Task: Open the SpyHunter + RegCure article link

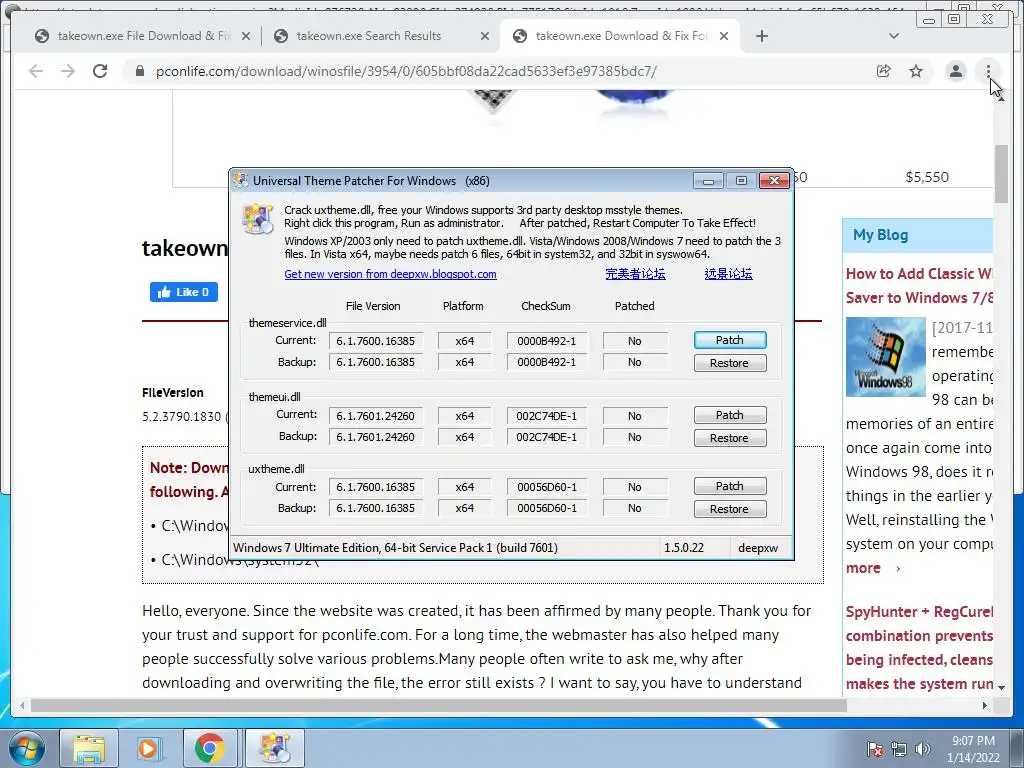Action: point(920,648)
